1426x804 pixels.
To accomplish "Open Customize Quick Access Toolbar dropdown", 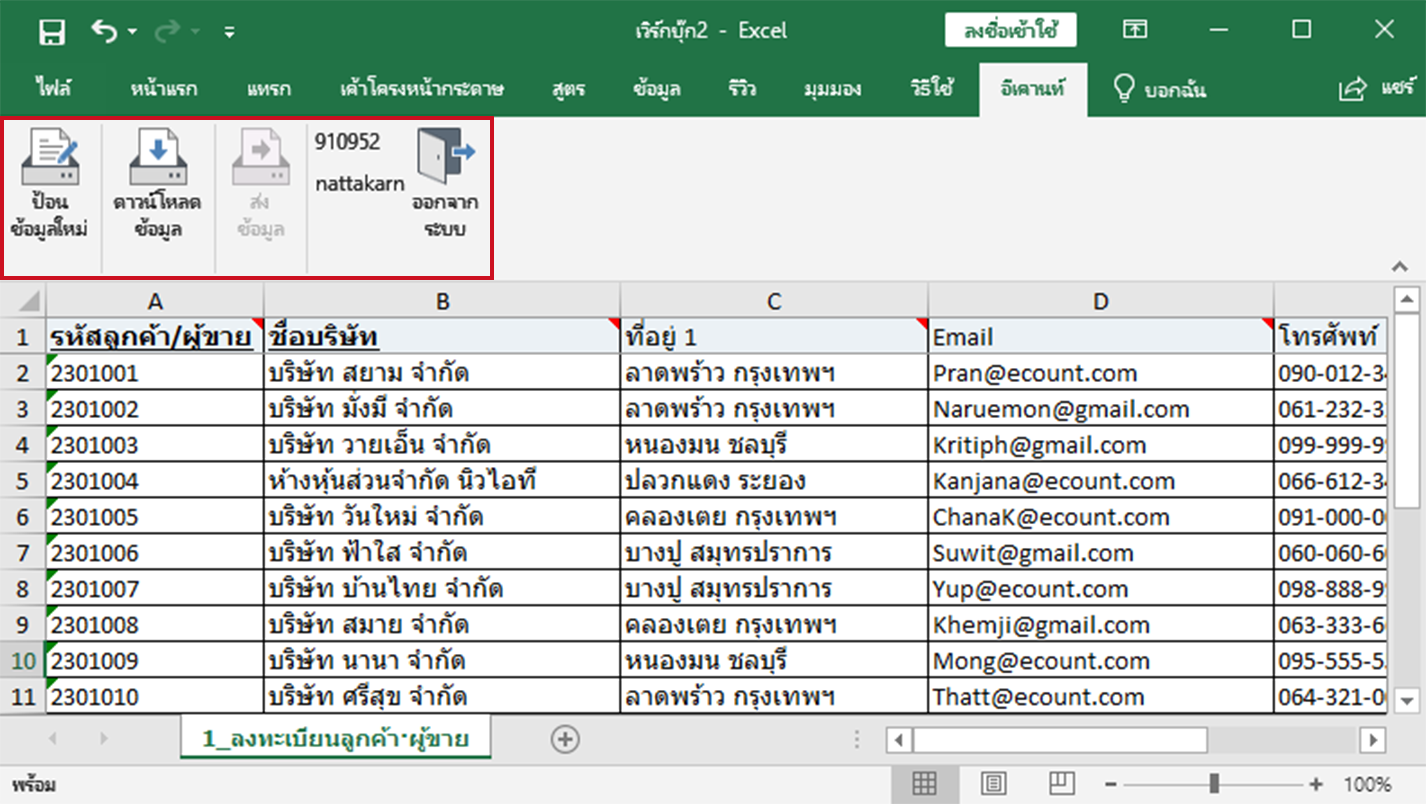I will click(x=229, y=33).
